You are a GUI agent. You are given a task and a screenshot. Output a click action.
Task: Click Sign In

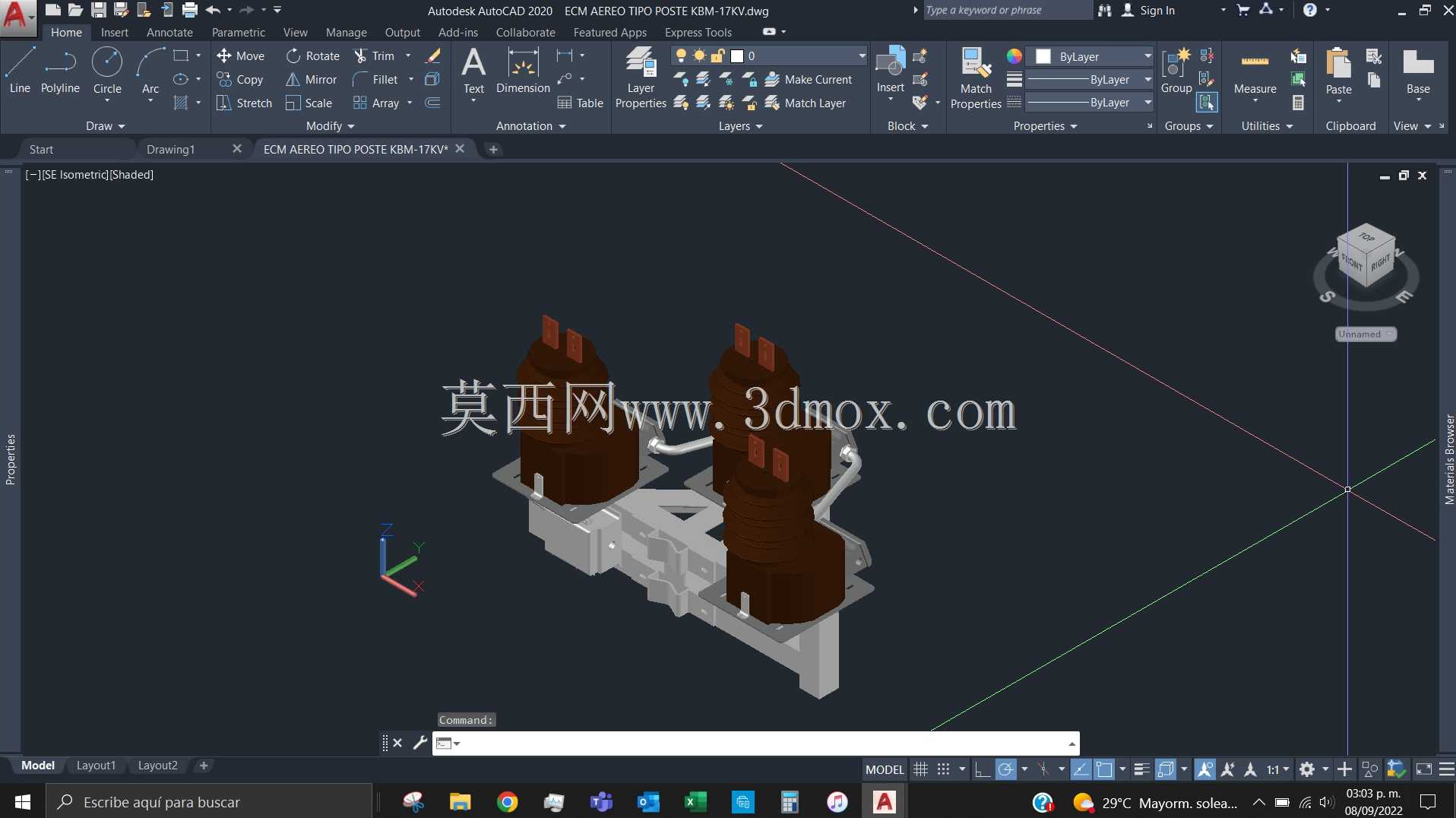tap(1148, 11)
